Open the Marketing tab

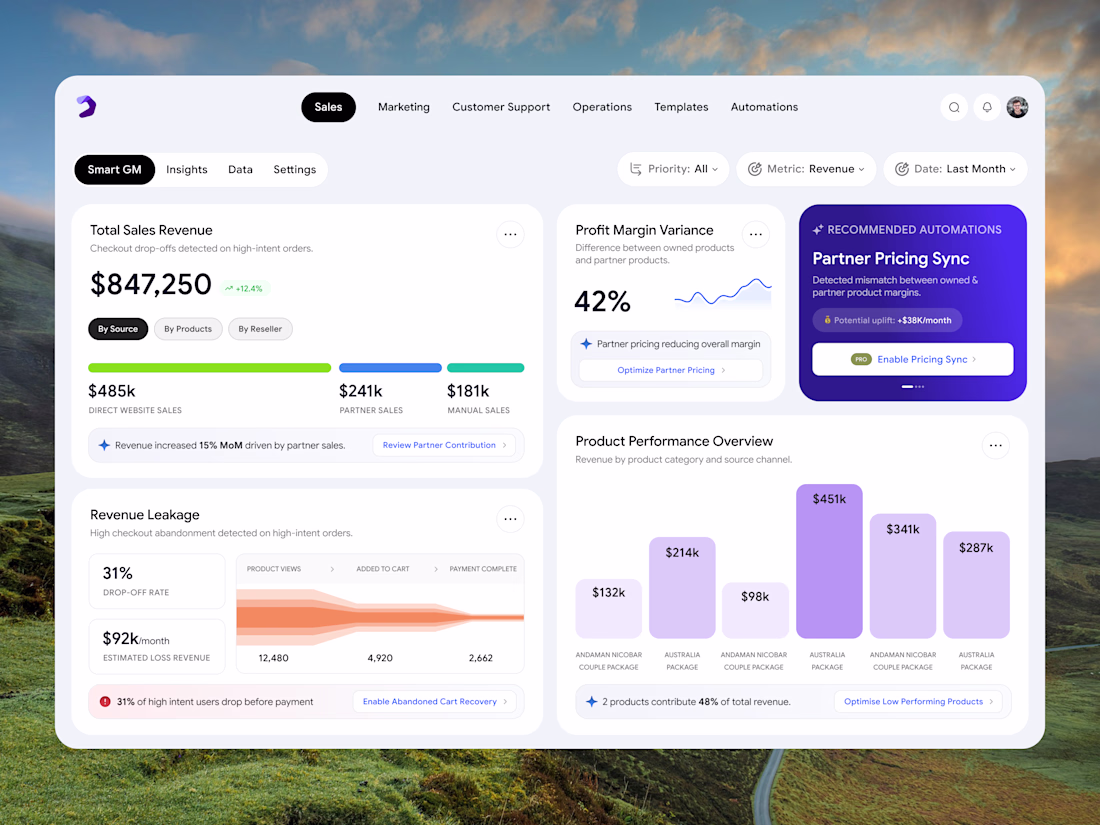[404, 107]
